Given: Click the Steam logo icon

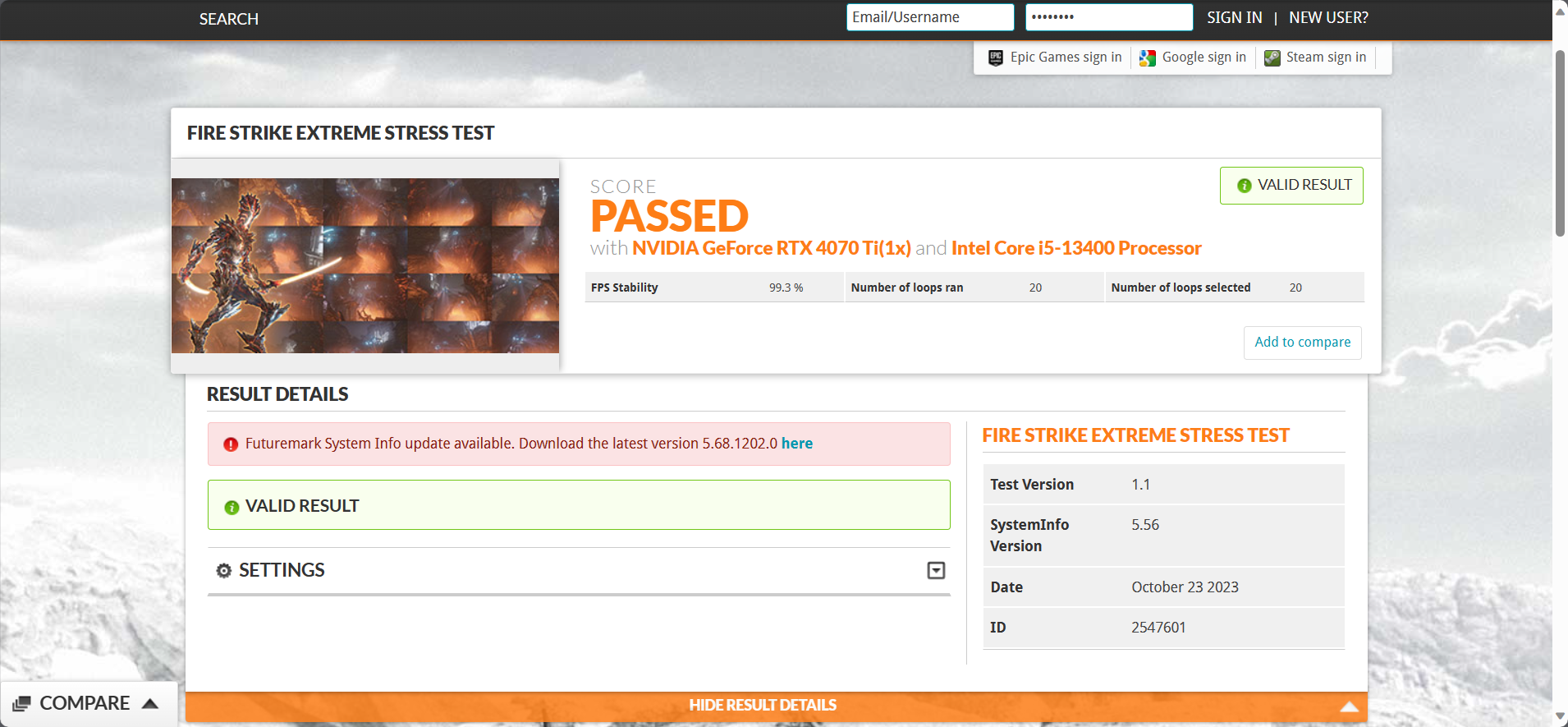Looking at the screenshot, I should [1272, 58].
